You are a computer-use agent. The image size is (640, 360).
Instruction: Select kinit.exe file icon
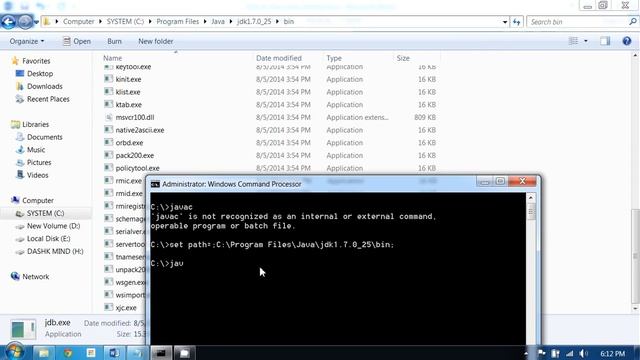[x=108, y=79]
